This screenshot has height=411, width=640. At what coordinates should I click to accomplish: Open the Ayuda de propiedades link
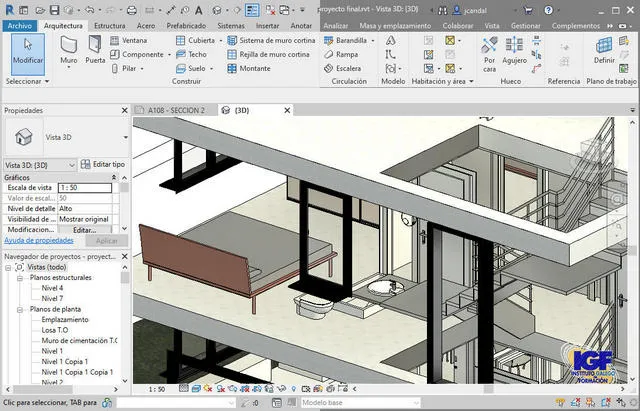point(39,240)
